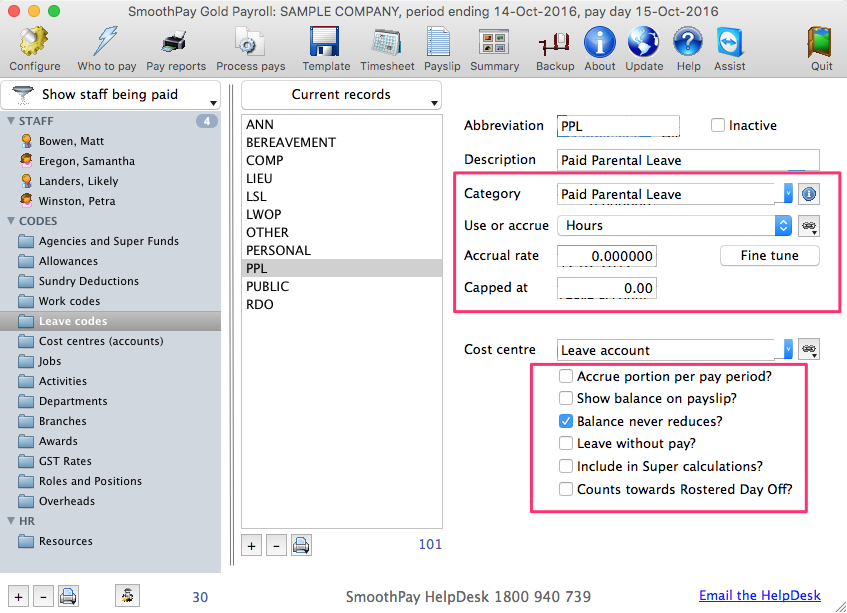Open the Help question mark icon
The image size is (847, 613).
688,49
